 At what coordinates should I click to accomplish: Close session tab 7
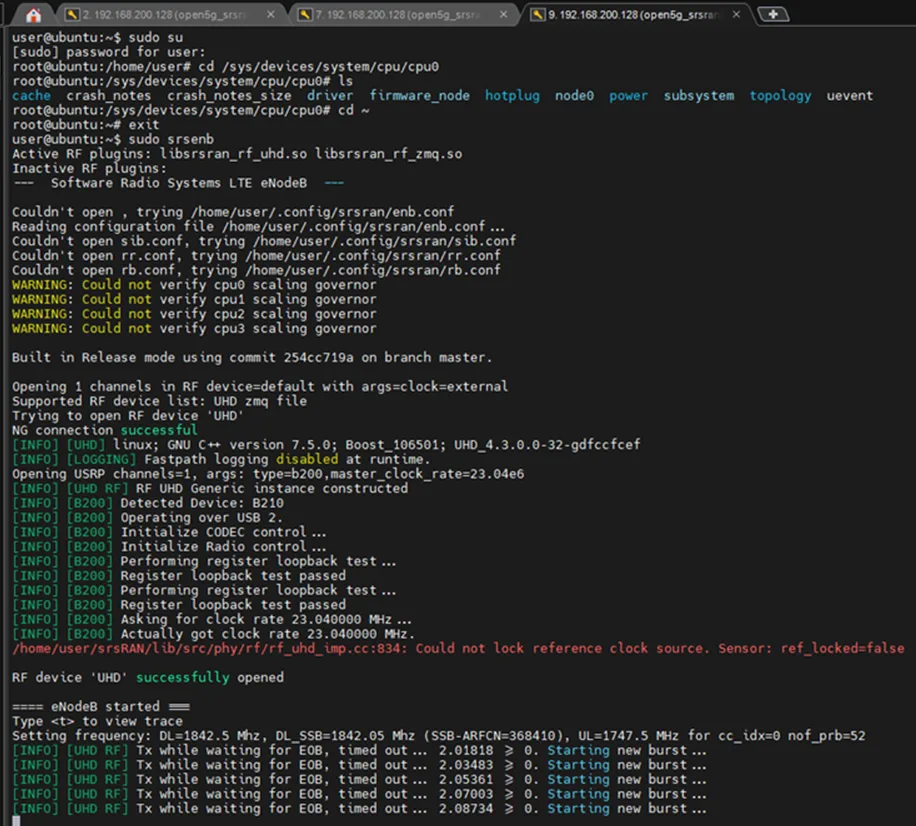tap(504, 15)
